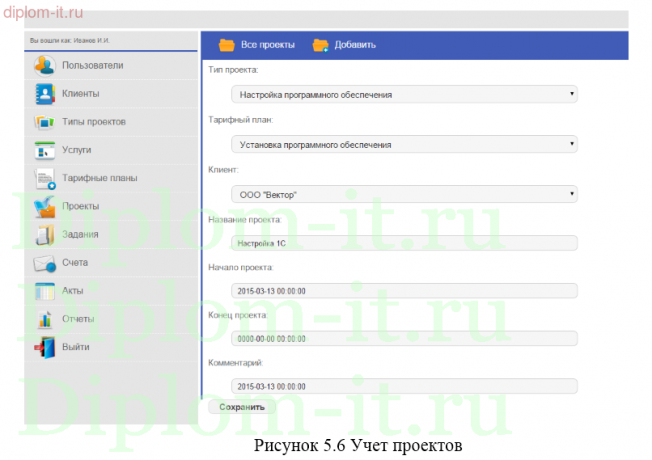Click the Добавить folder-plus icon
The width and height of the screenshot is (652, 460).
321,45
